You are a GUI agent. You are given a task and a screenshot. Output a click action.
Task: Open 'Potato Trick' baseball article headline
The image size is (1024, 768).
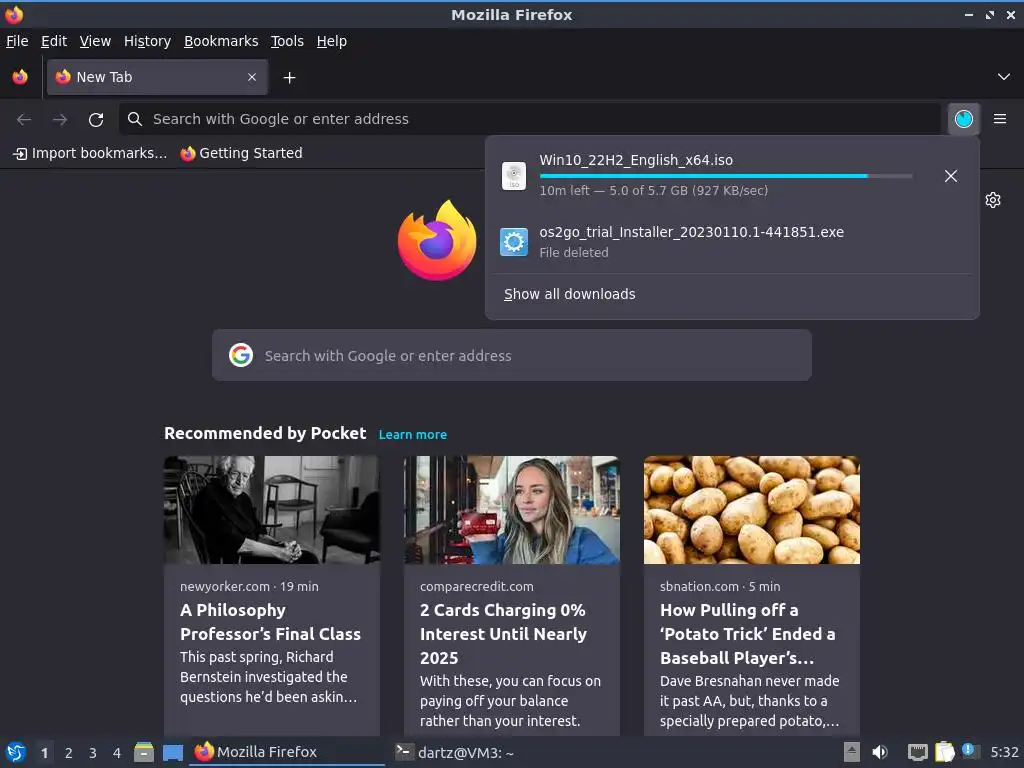(x=748, y=633)
